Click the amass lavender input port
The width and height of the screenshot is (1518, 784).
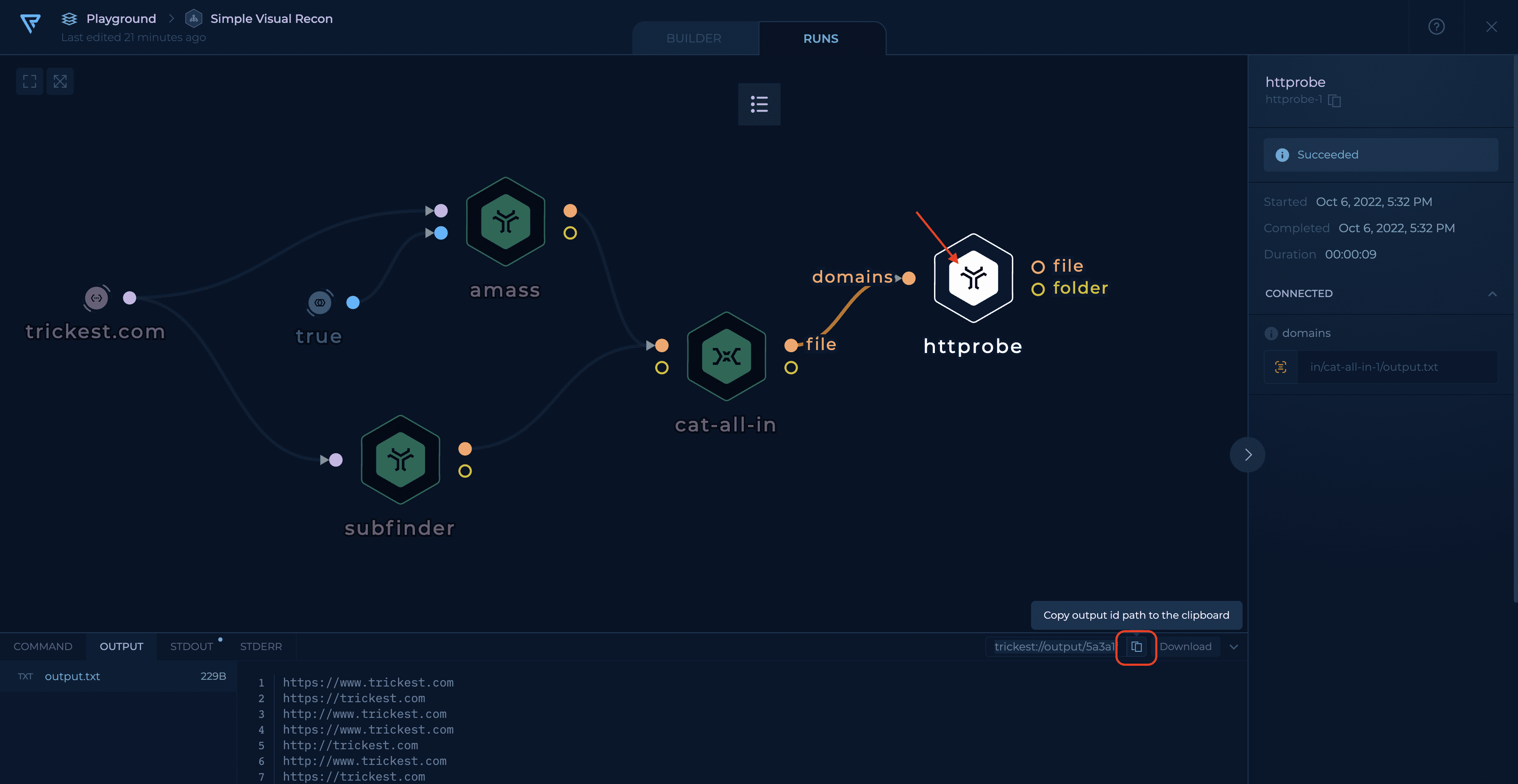pos(441,211)
